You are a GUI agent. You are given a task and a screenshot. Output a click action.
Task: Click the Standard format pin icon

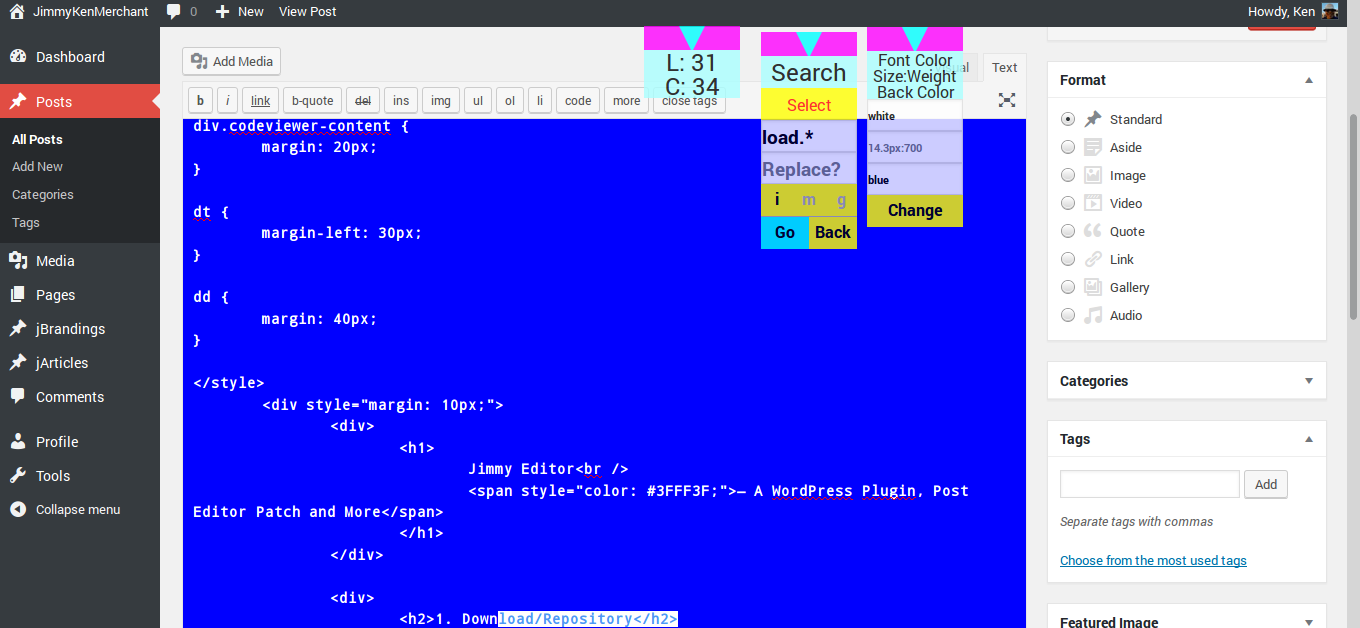click(1093, 119)
